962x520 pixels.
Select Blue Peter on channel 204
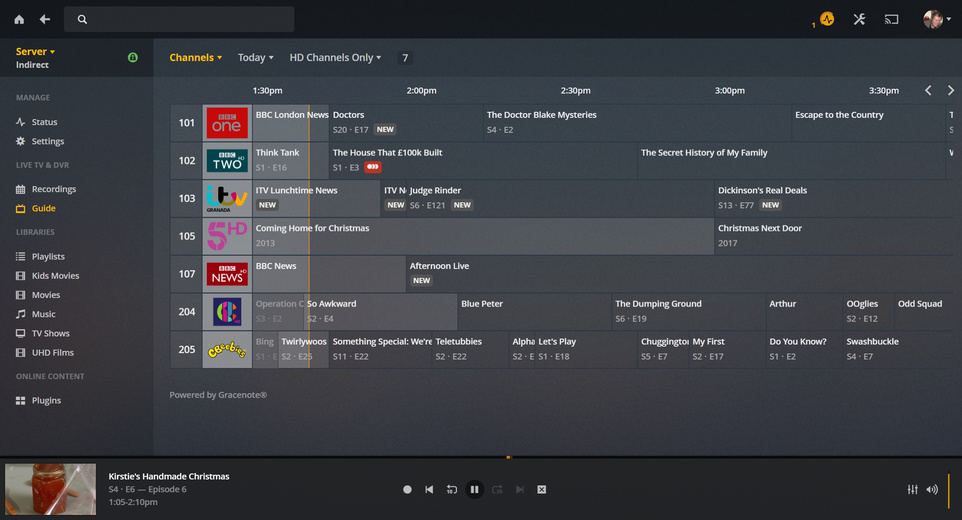click(x=534, y=312)
